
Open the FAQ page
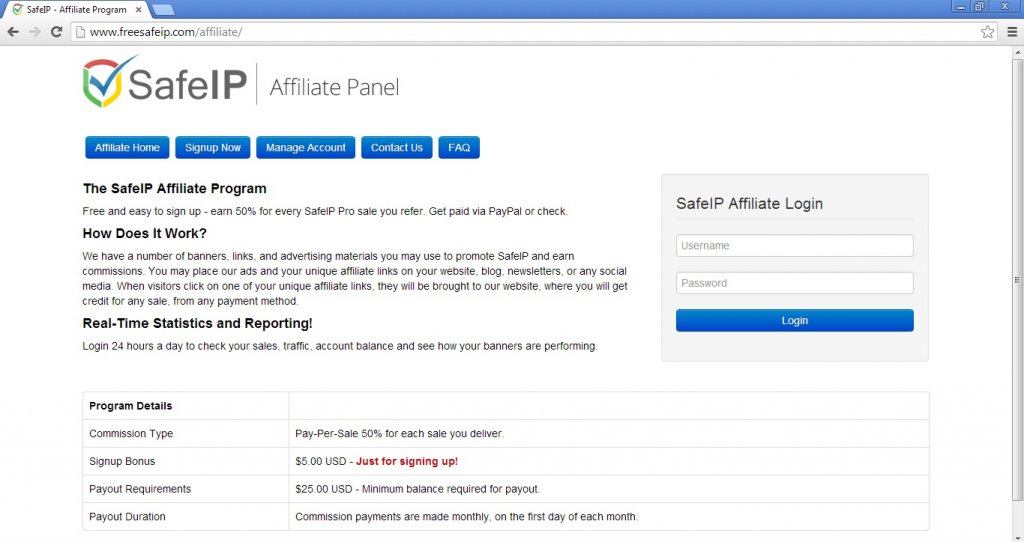pyautogui.click(x=459, y=148)
